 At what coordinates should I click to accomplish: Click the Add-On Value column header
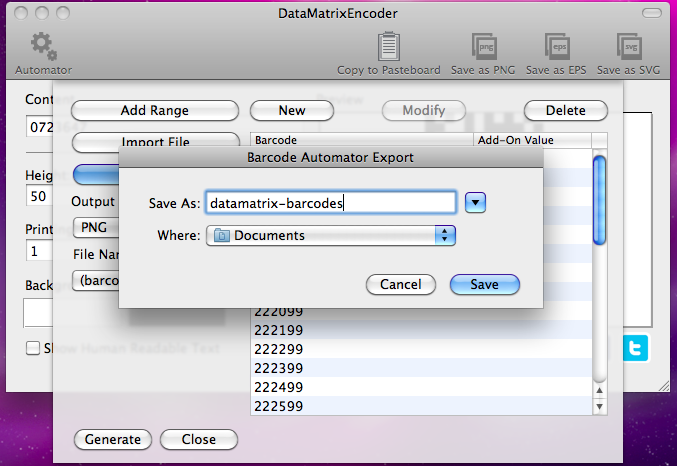click(x=532, y=140)
